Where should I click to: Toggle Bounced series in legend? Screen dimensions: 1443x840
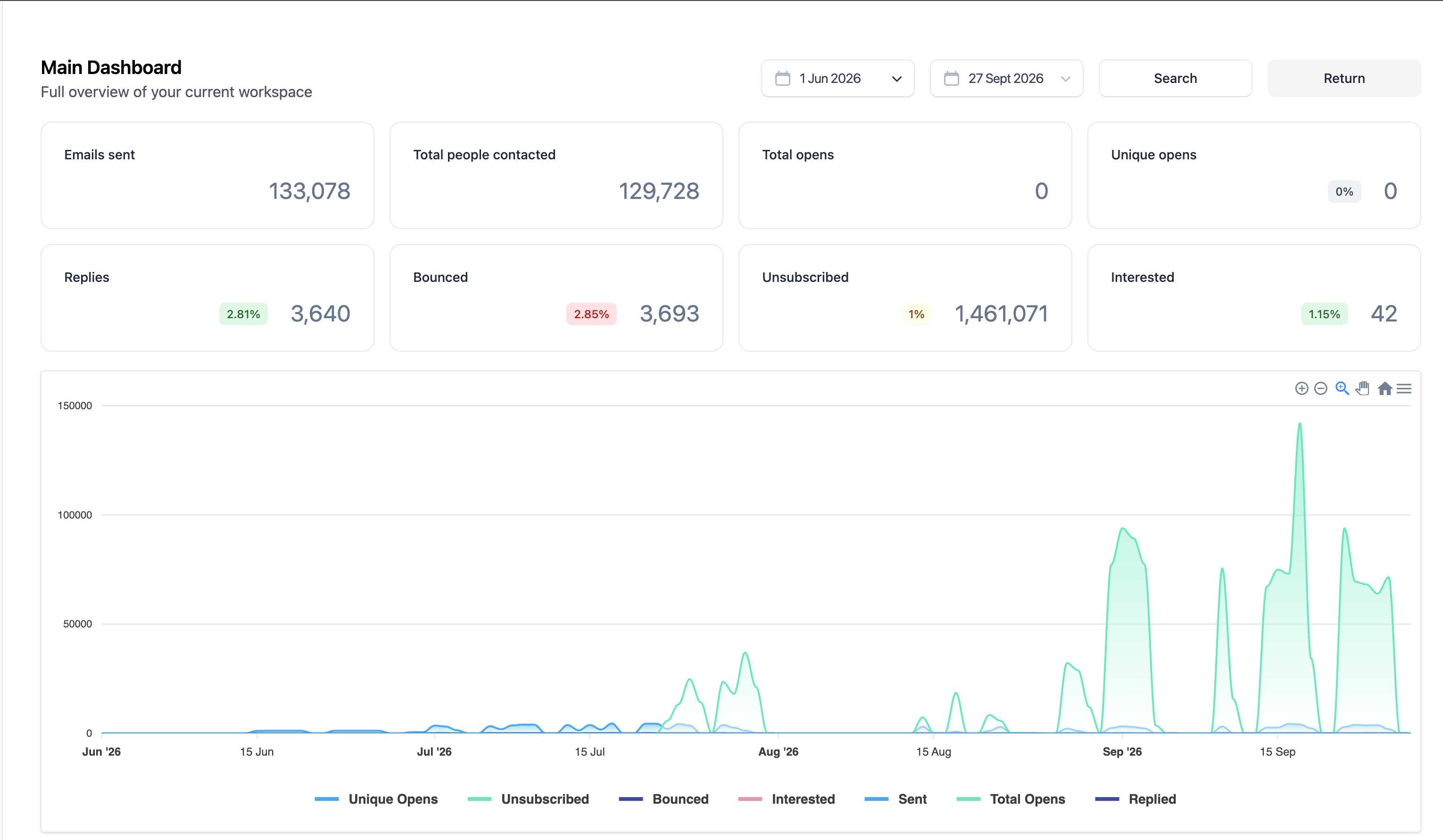click(x=663, y=799)
